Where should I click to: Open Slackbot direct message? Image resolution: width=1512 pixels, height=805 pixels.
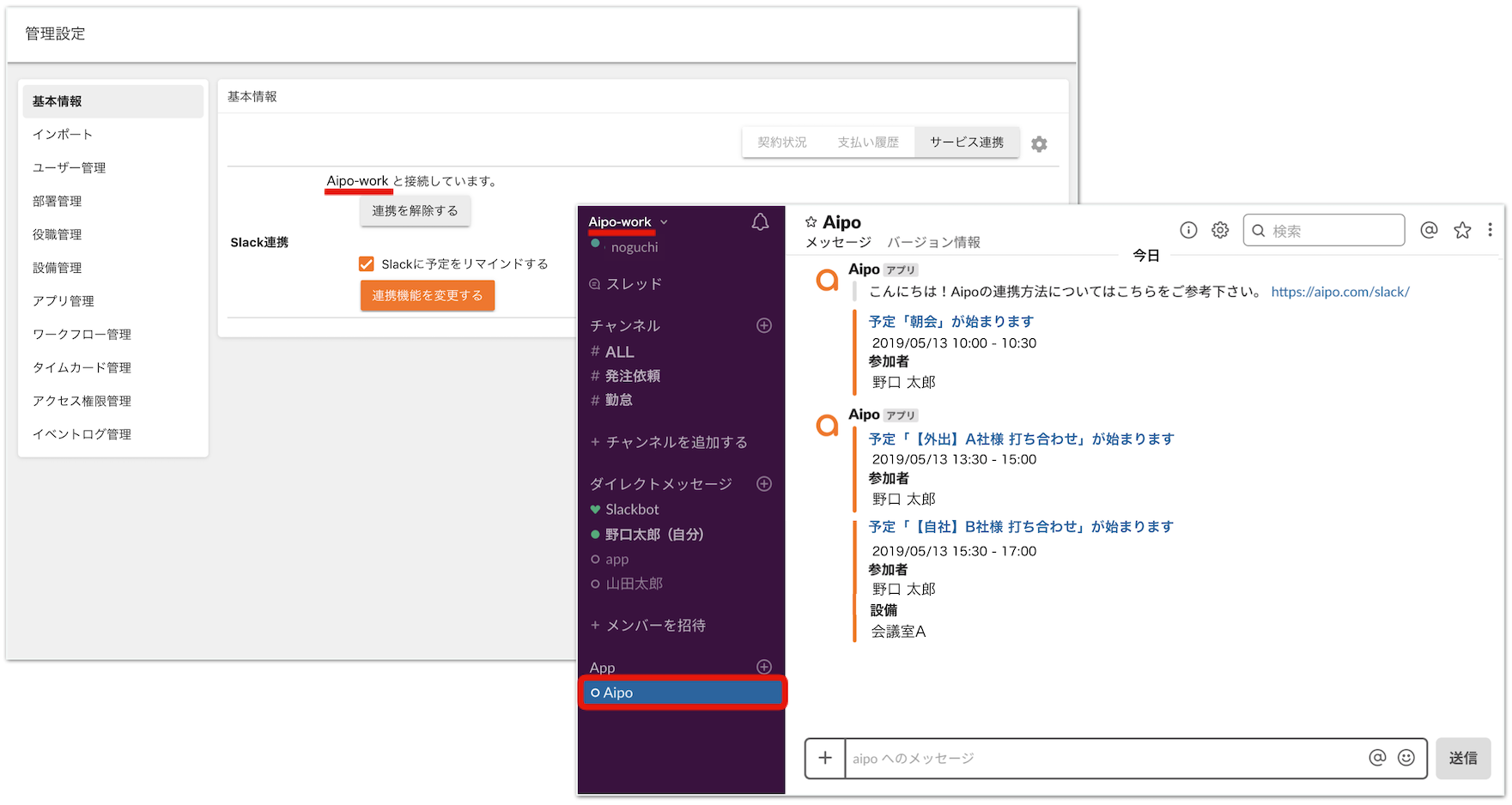tap(625, 510)
